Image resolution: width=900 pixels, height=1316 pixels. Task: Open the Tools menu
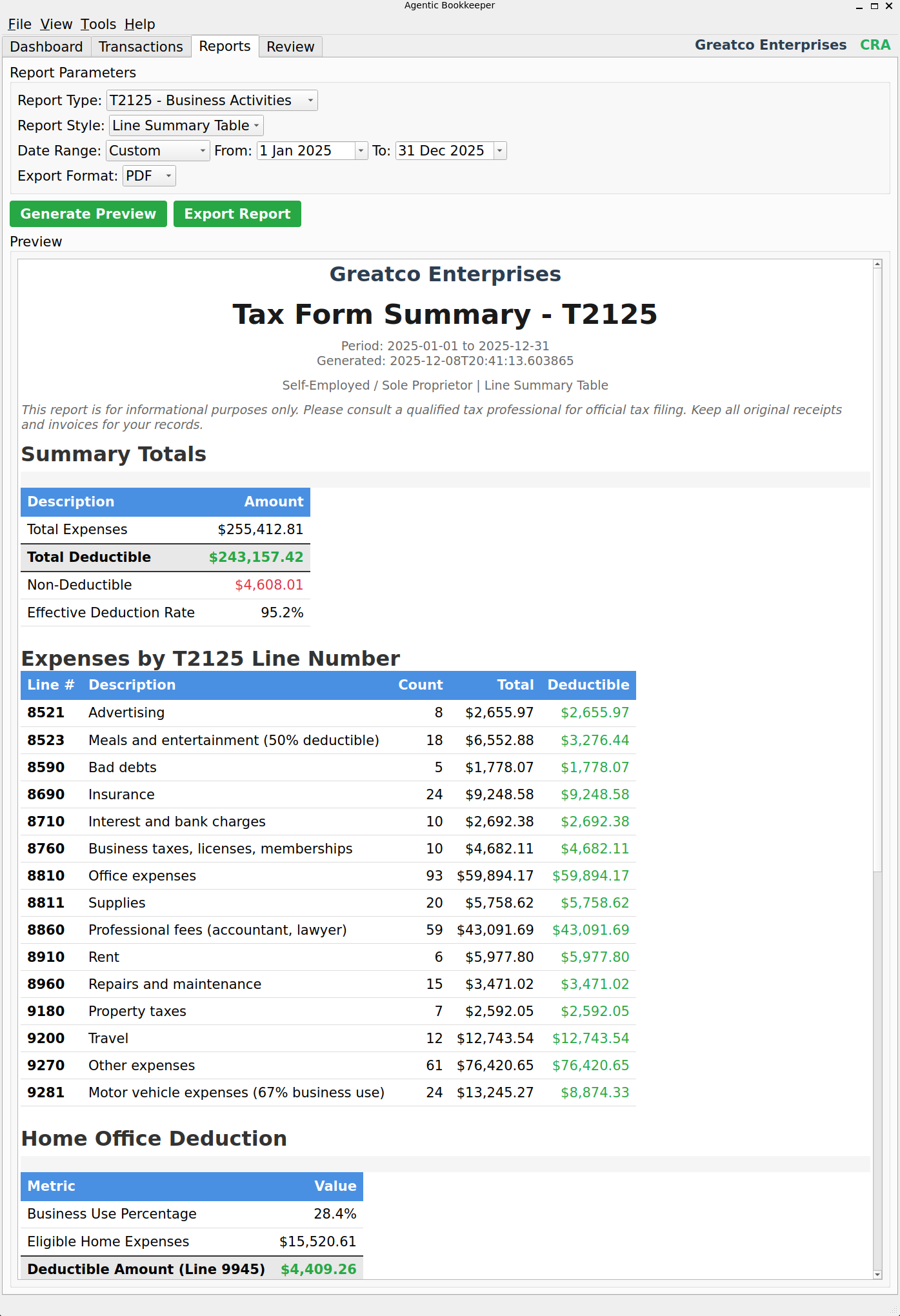(98, 24)
